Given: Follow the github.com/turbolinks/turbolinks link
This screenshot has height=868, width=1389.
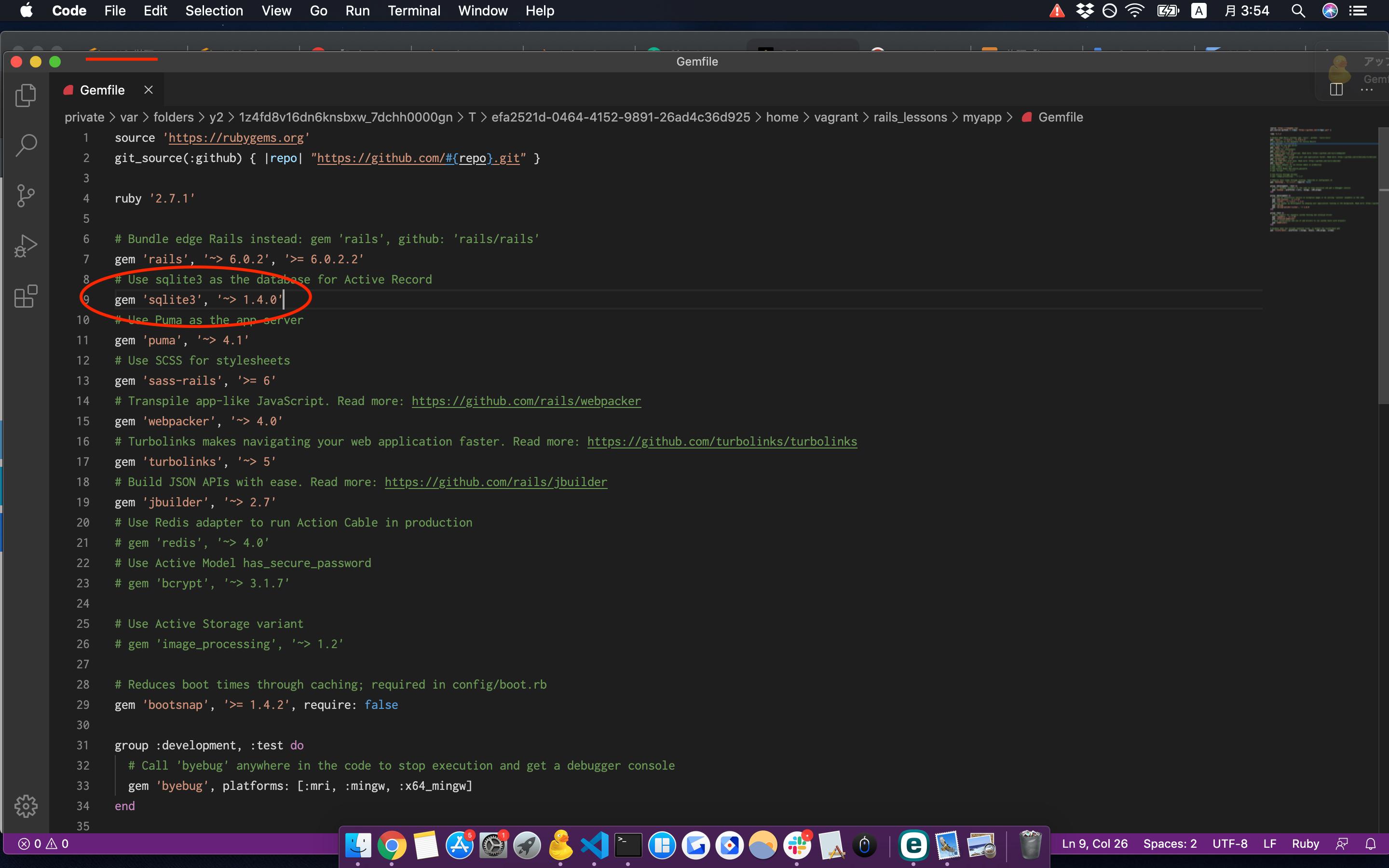Looking at the screenshot, I should (722, 441).
